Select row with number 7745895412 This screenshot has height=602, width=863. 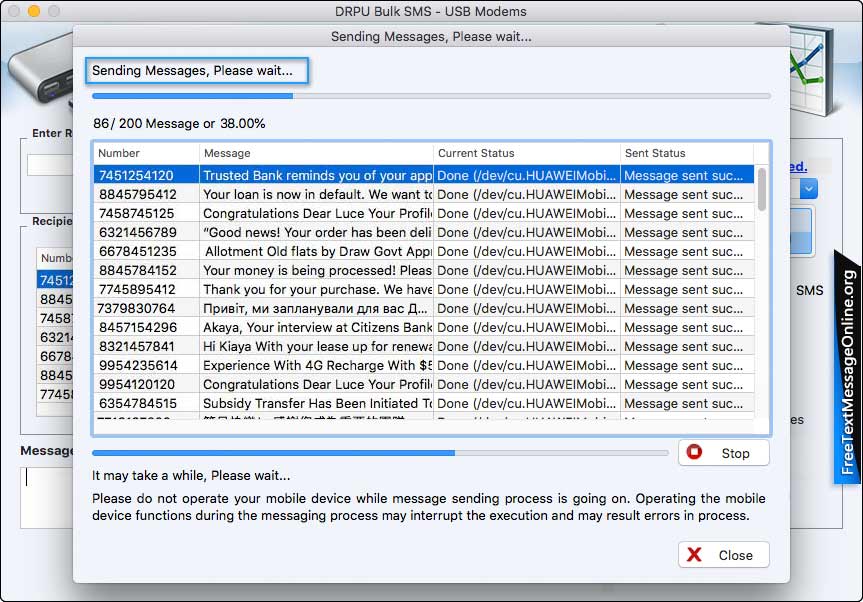pos(424,289)
